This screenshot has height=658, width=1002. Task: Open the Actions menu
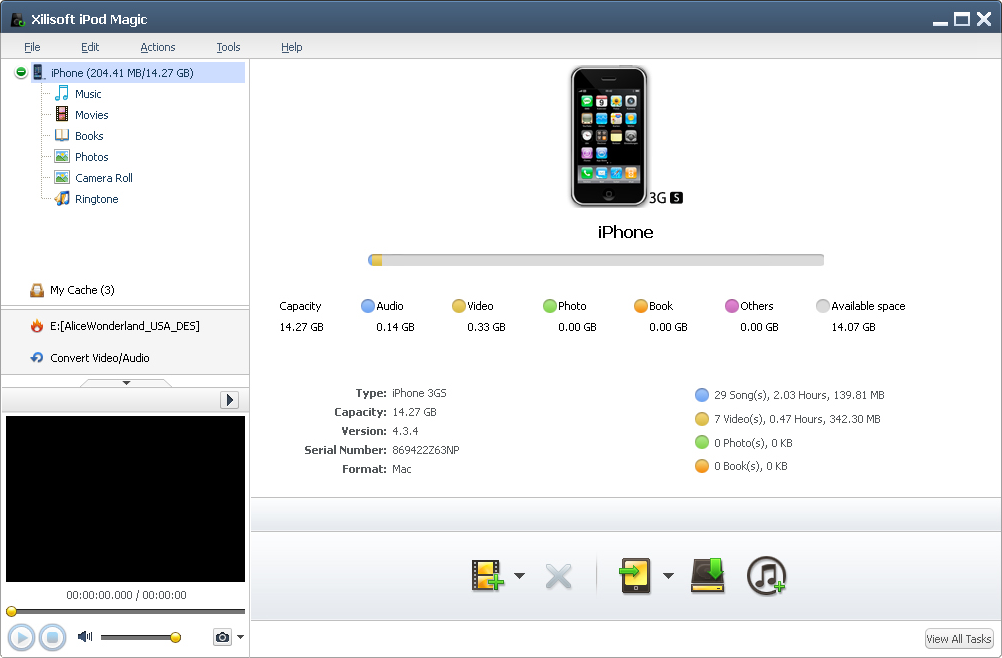click(158, 47)
